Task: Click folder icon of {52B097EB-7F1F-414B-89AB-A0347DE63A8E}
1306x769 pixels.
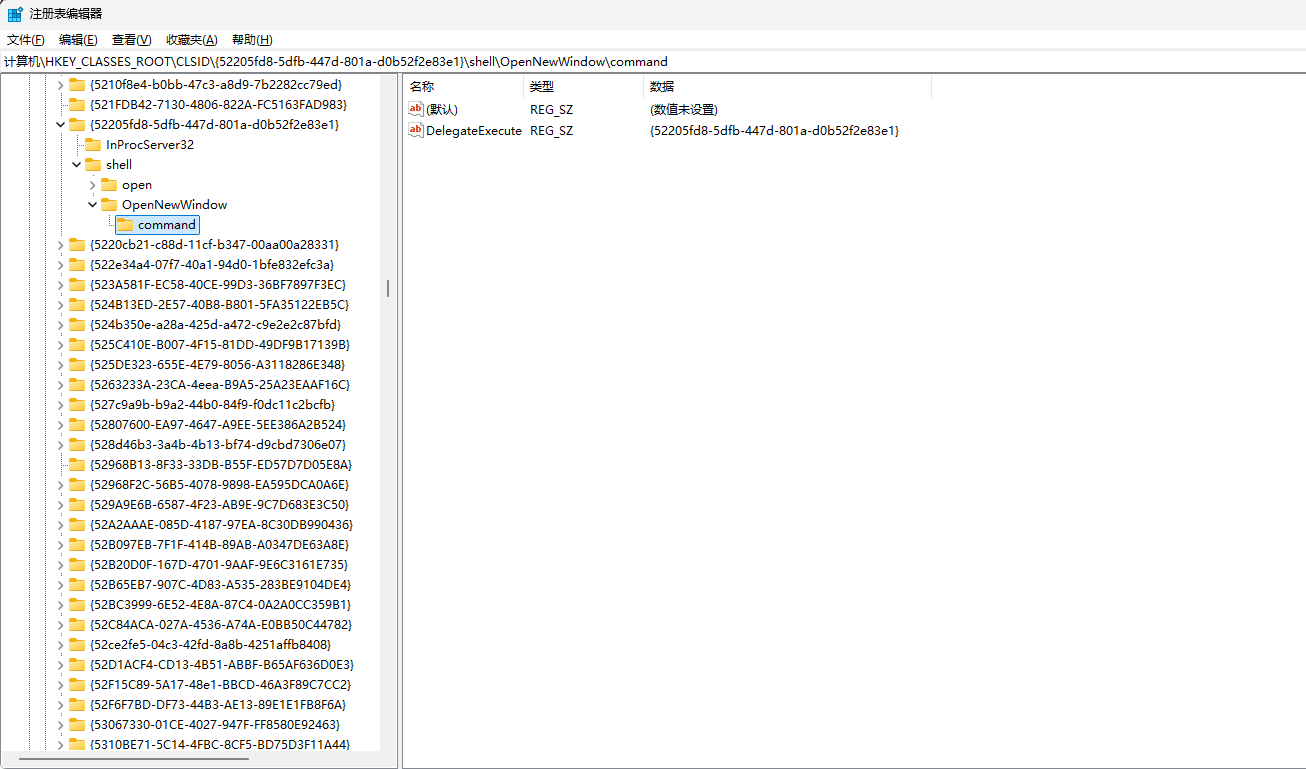Action: tap(77, 545)
